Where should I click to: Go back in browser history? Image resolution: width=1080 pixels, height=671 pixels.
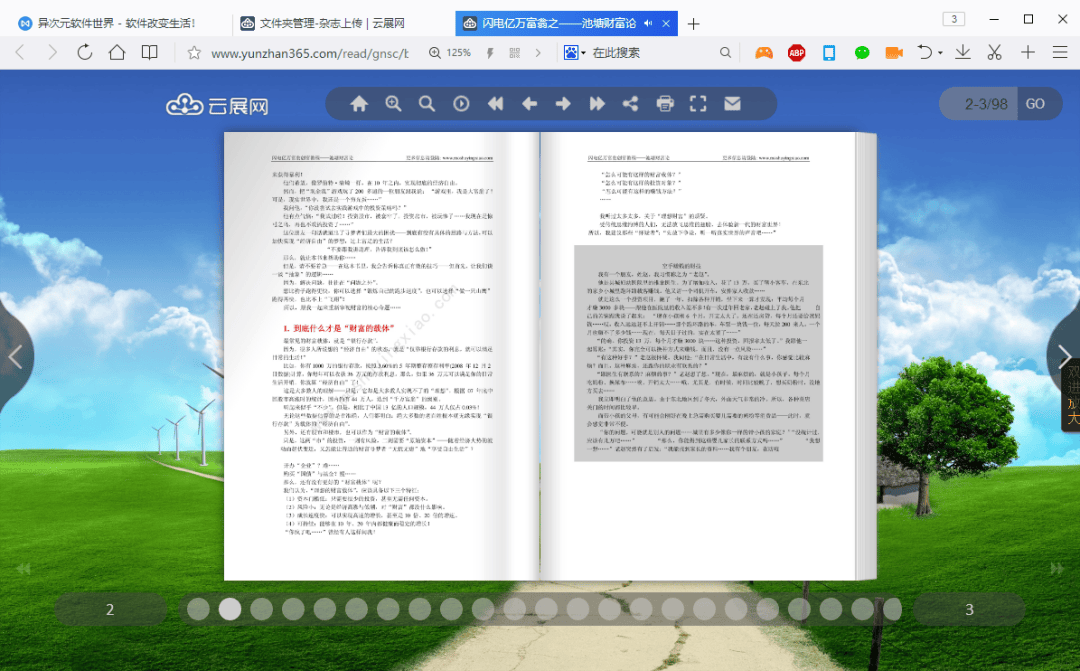tap(20, 52)
